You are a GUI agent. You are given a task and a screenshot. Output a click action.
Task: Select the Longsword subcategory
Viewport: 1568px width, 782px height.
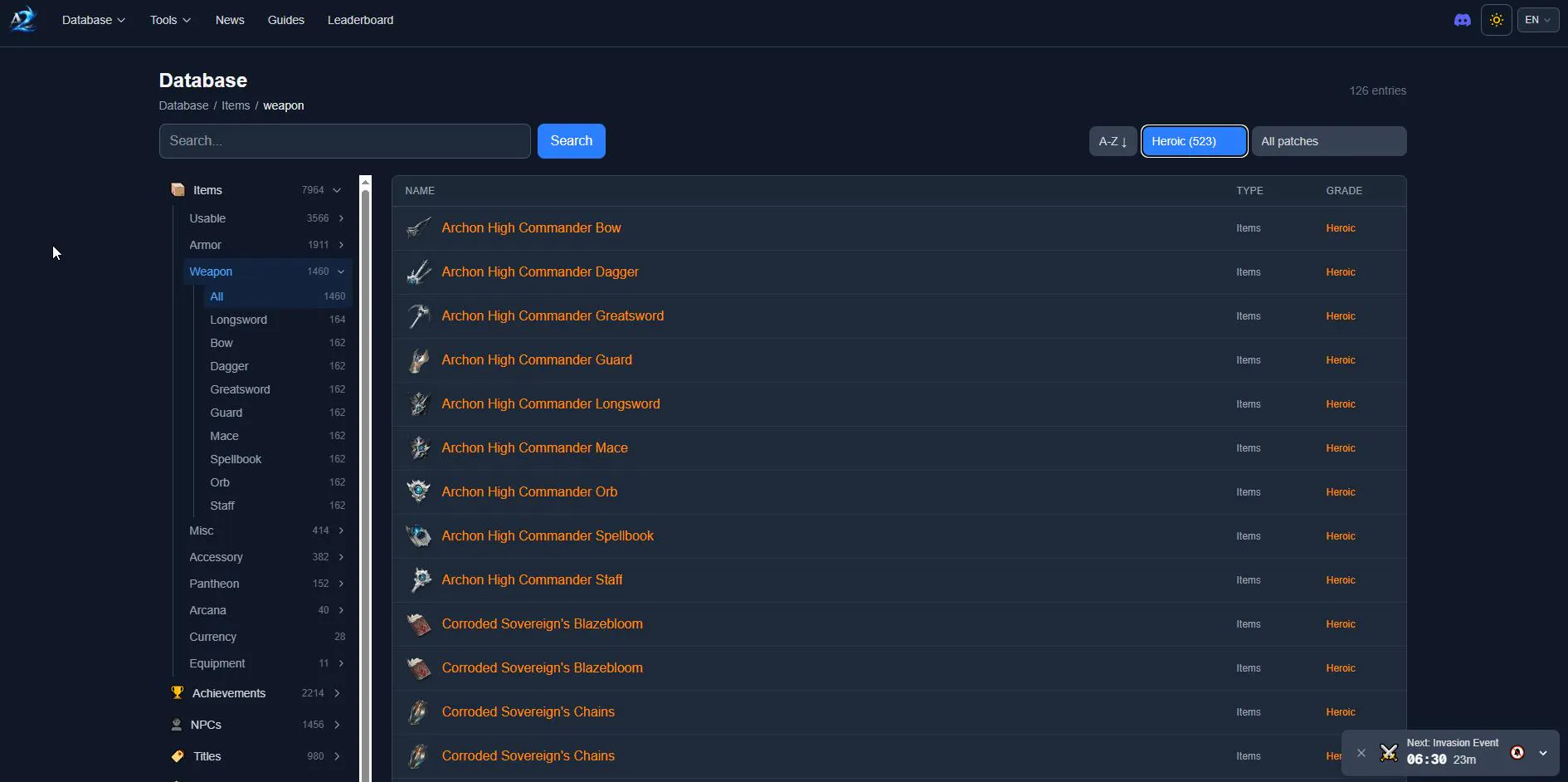click(x=278, y=320)
